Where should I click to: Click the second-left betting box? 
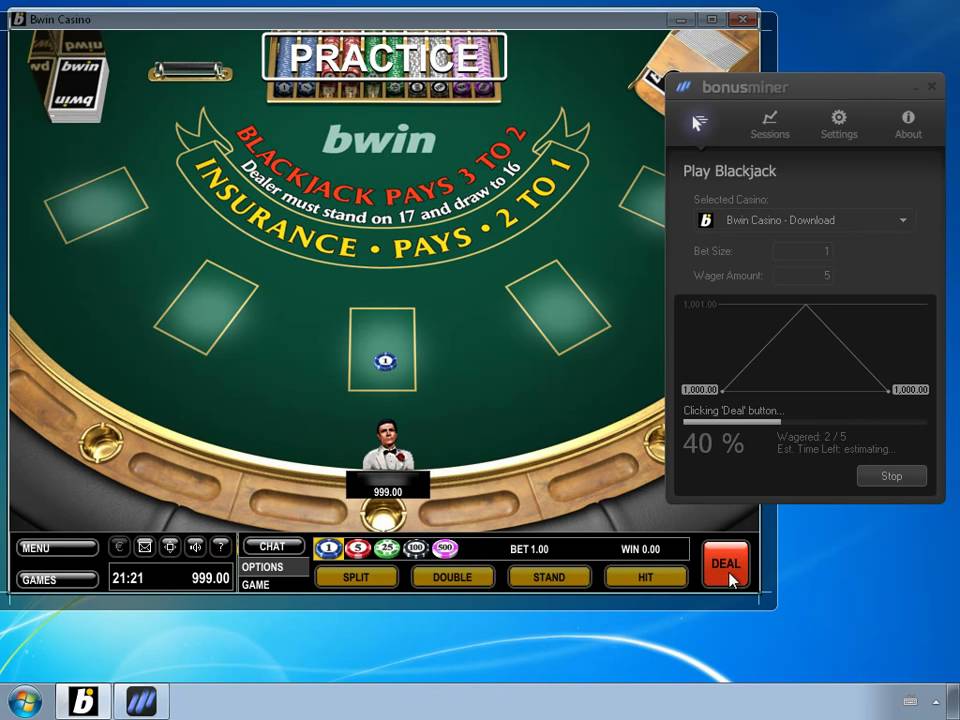pyautogui.click(x=206, y=307)
